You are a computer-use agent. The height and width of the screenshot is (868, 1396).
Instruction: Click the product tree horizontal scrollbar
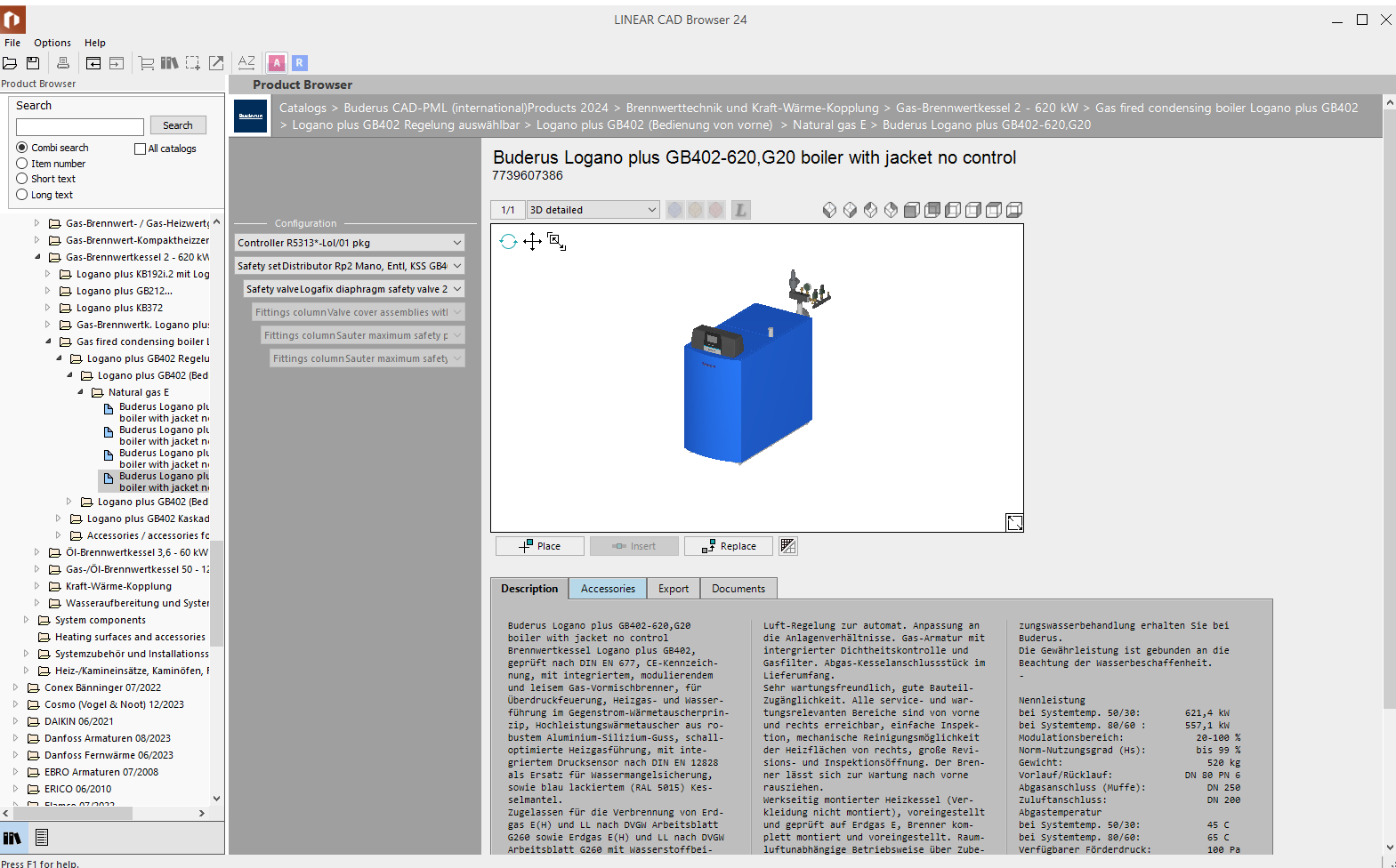tap(71, 814)
